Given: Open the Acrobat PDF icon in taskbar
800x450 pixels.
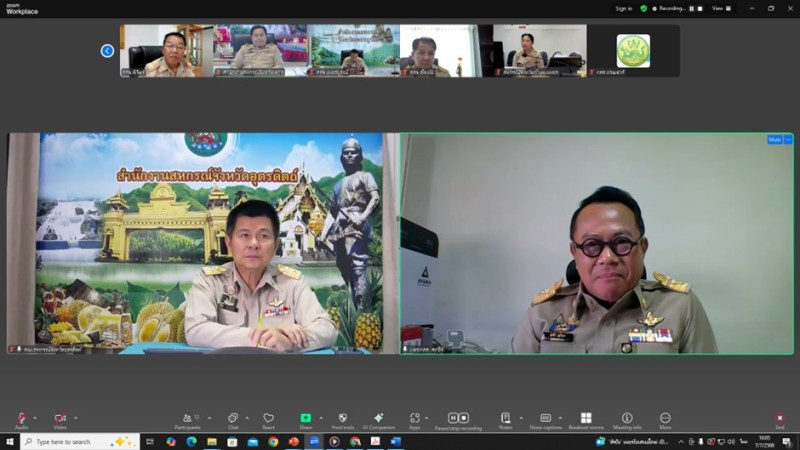Looking at the screenshot, I should 375,442.
